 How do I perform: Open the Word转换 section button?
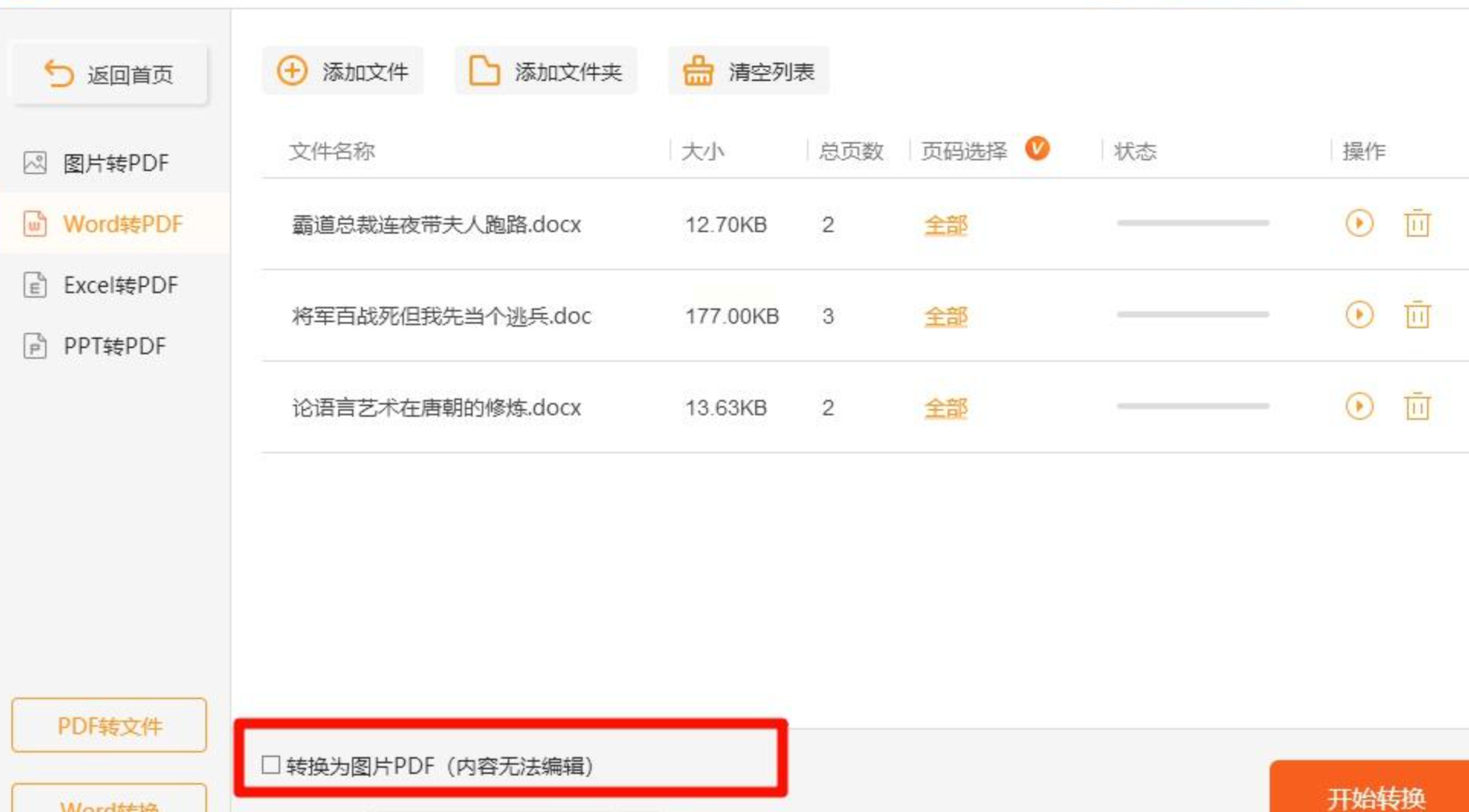[x=109, y=798]
